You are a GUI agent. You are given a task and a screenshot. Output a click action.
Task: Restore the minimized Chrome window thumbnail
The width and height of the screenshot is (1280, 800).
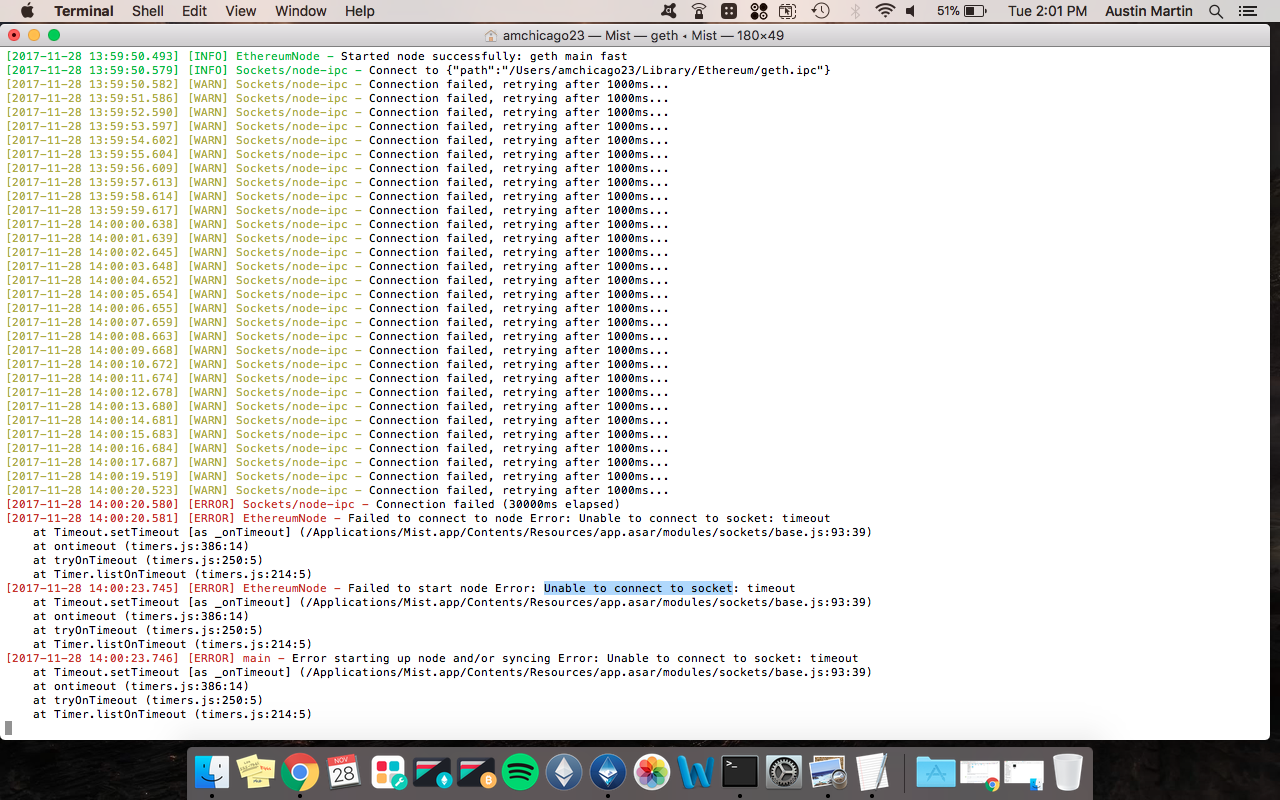[x=980, y=771]
